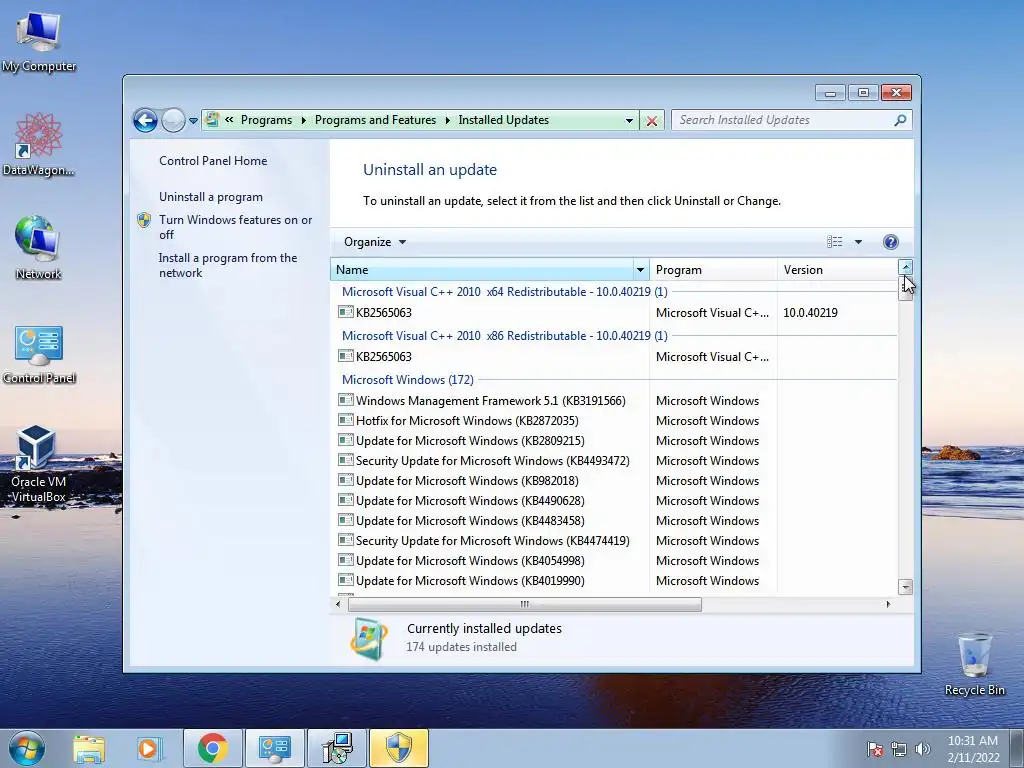Click the magnifier search icon

(x=901, y=120)
